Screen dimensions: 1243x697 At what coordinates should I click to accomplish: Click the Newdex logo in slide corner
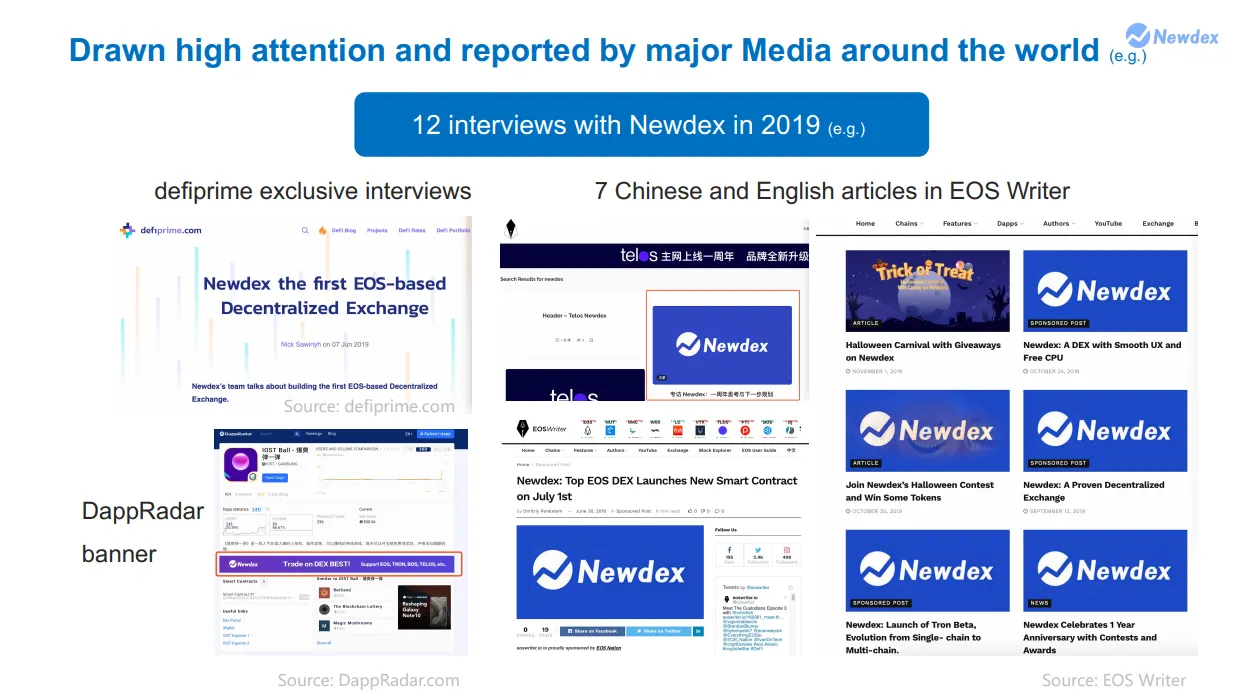pyautogui.click(x=1172, y=37)
